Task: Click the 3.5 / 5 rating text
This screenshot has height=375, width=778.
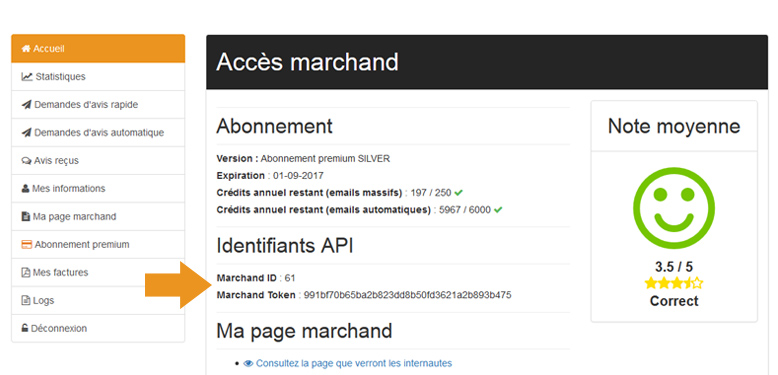Action: click(674, 267)
